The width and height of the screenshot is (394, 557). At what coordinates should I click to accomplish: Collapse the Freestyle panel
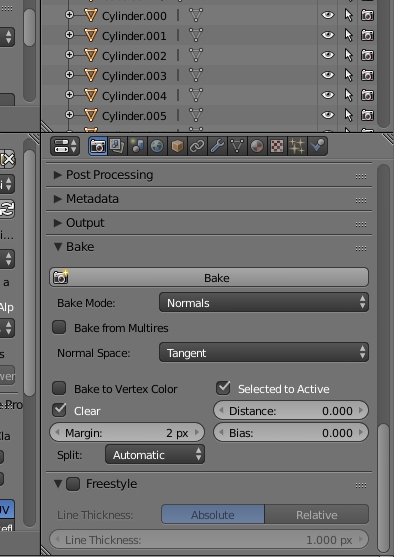point(58,483)
